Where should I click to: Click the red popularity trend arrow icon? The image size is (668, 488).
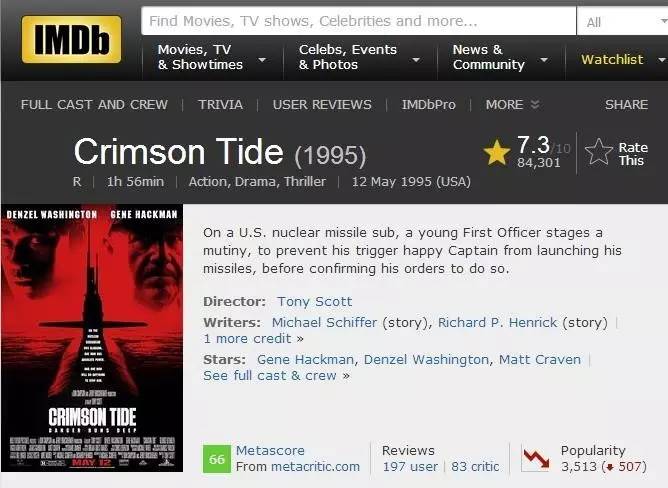[x=536, y=459]
